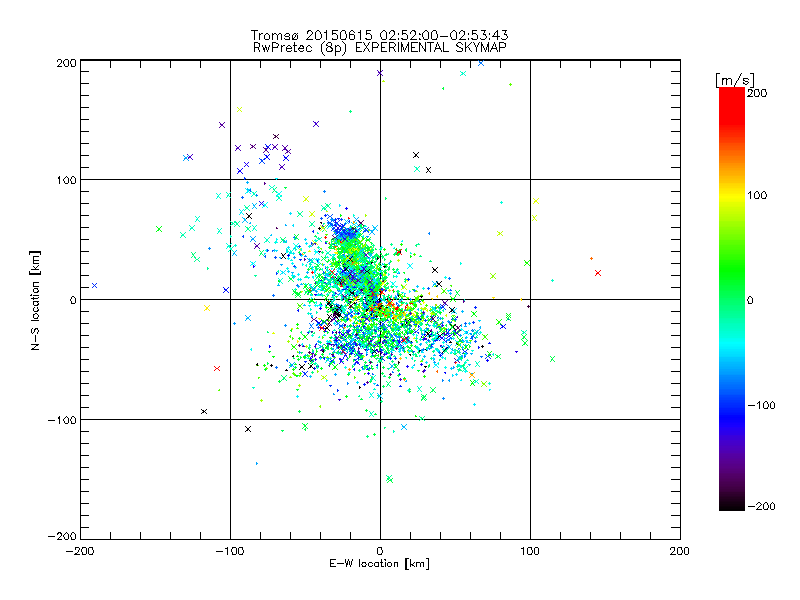Click the subtitle 'RwPretec (8p) EXPERIMENTAL SKYMAP'
The width and height of the screenshot is (800, 600).
point(380,48)
